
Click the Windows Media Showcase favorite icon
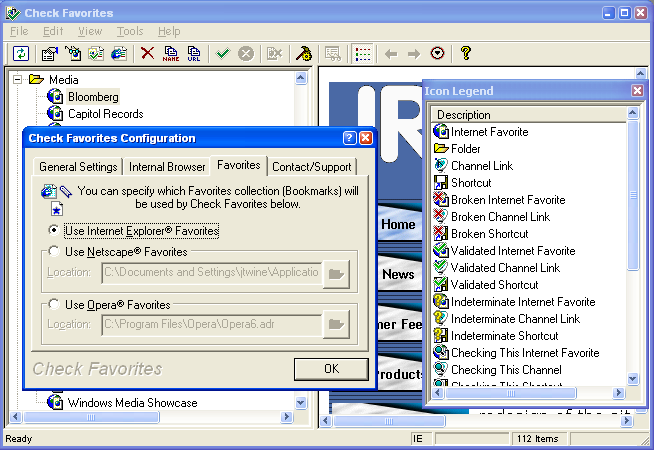(x=55, y=402)
